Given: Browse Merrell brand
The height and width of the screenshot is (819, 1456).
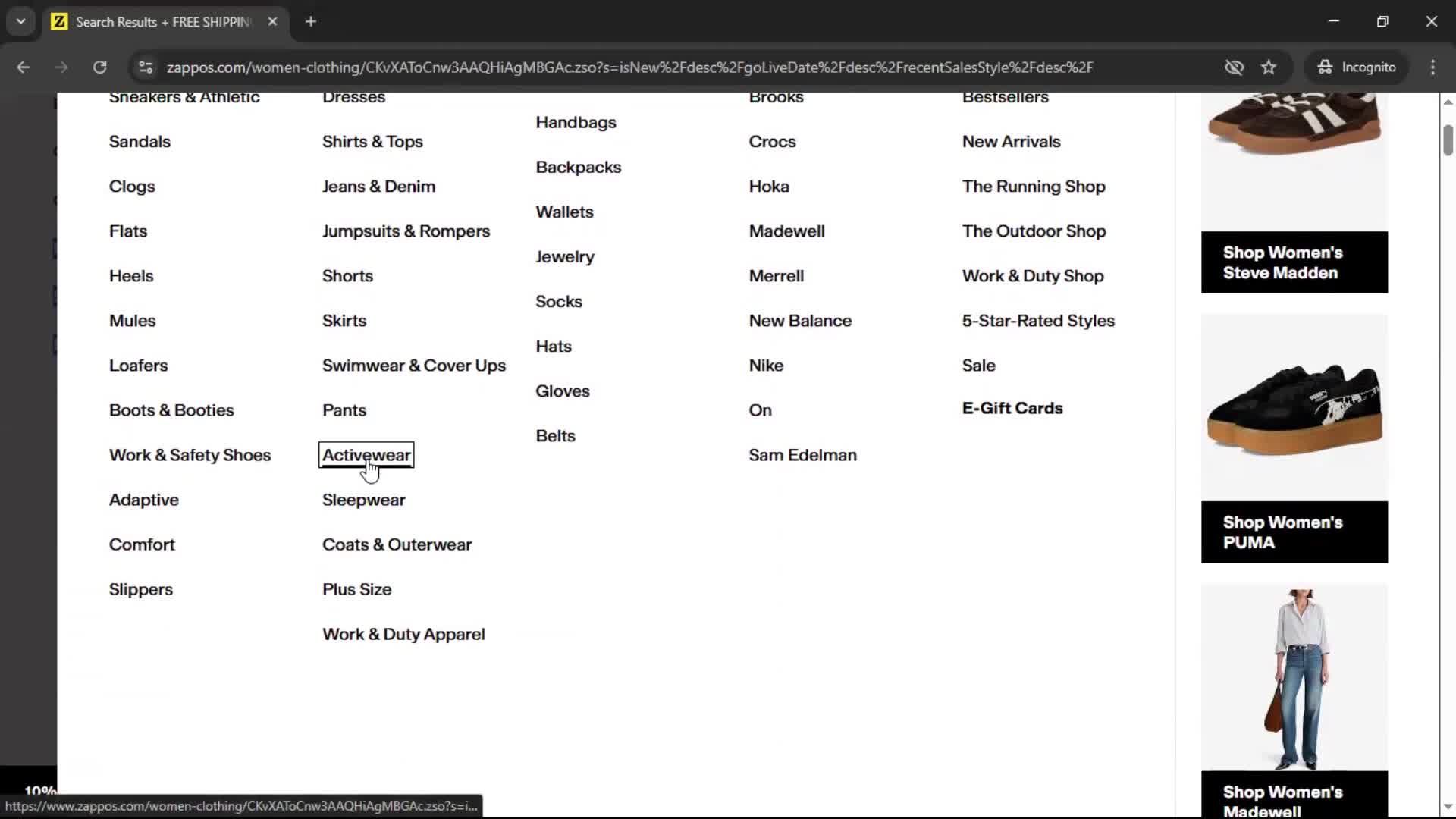Looking at the screenshot, I should tap(776, 276).
